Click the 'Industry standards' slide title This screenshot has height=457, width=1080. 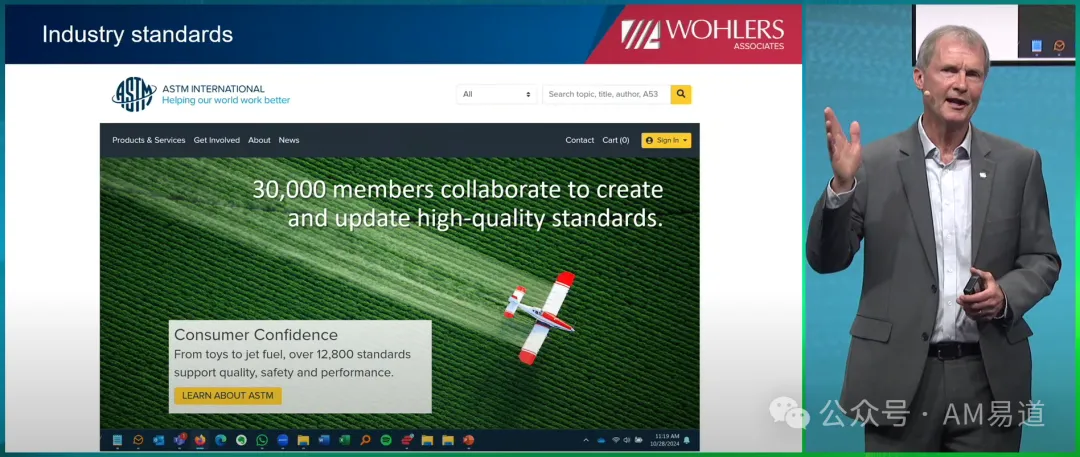(138, 34)
